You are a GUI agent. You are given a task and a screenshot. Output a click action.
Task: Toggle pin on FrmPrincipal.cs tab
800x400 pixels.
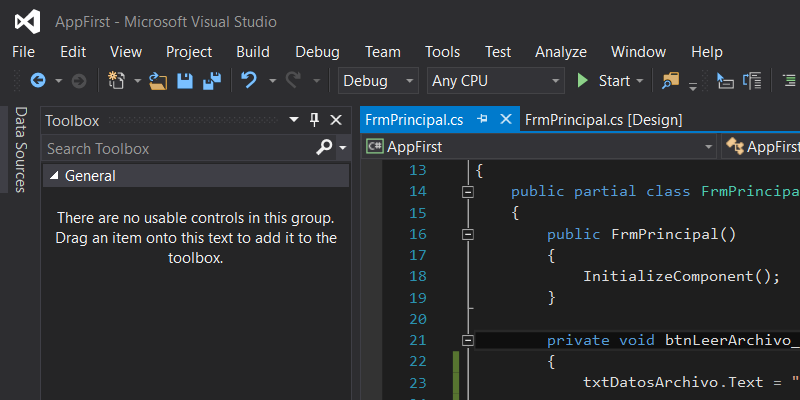pyautogui.click(x=483, y=119)
